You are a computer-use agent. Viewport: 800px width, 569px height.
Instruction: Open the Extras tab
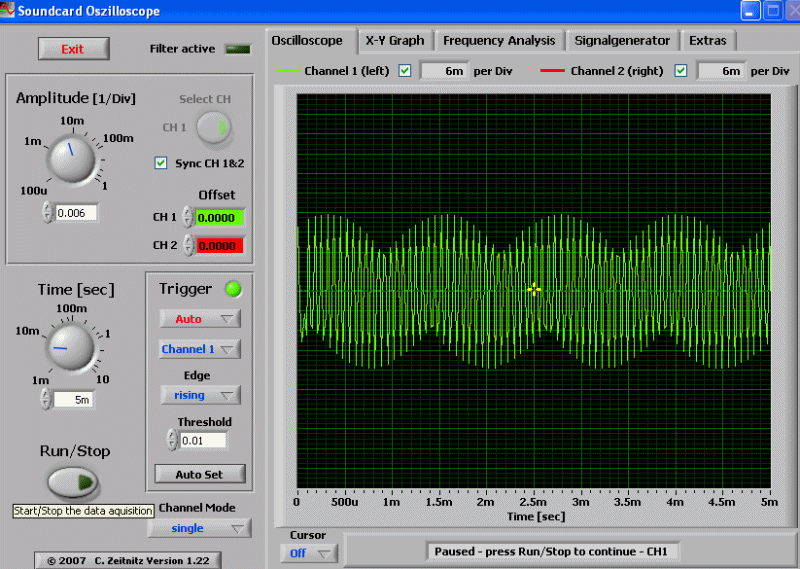tap(708, 40)
